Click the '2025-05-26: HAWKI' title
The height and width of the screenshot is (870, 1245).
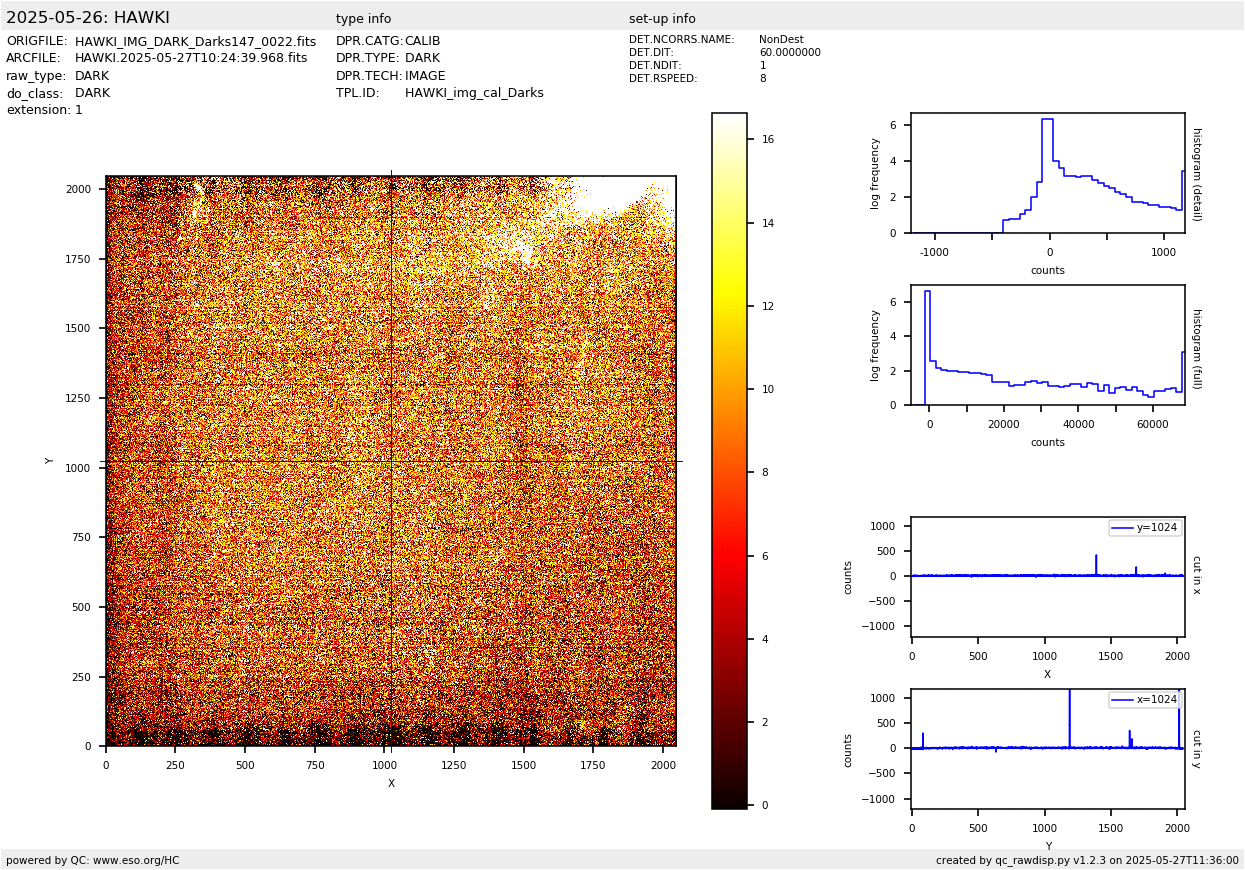coord(88,18)
